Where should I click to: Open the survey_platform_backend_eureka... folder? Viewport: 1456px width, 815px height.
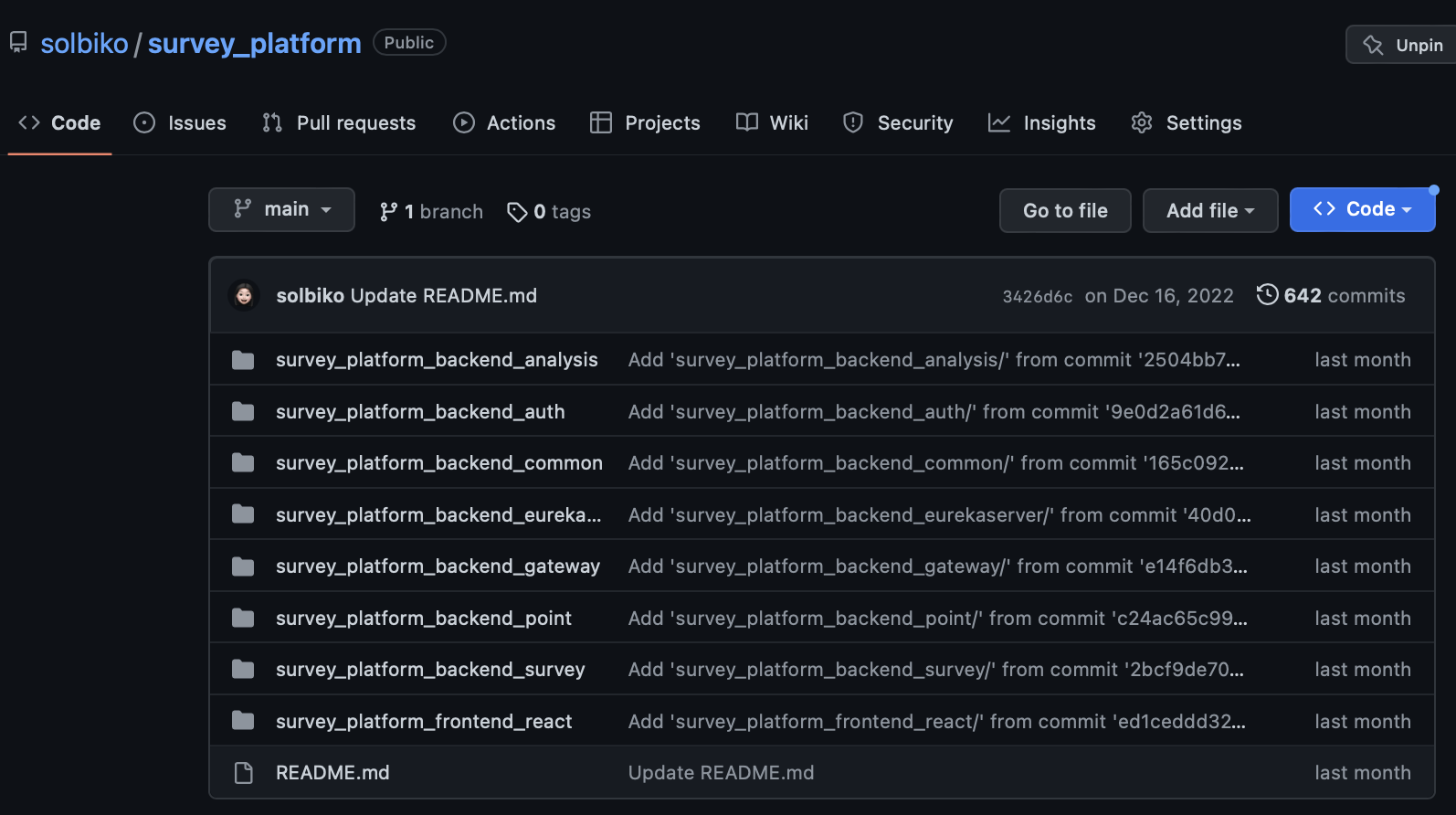pyautogui.click(x=438, y=515)
